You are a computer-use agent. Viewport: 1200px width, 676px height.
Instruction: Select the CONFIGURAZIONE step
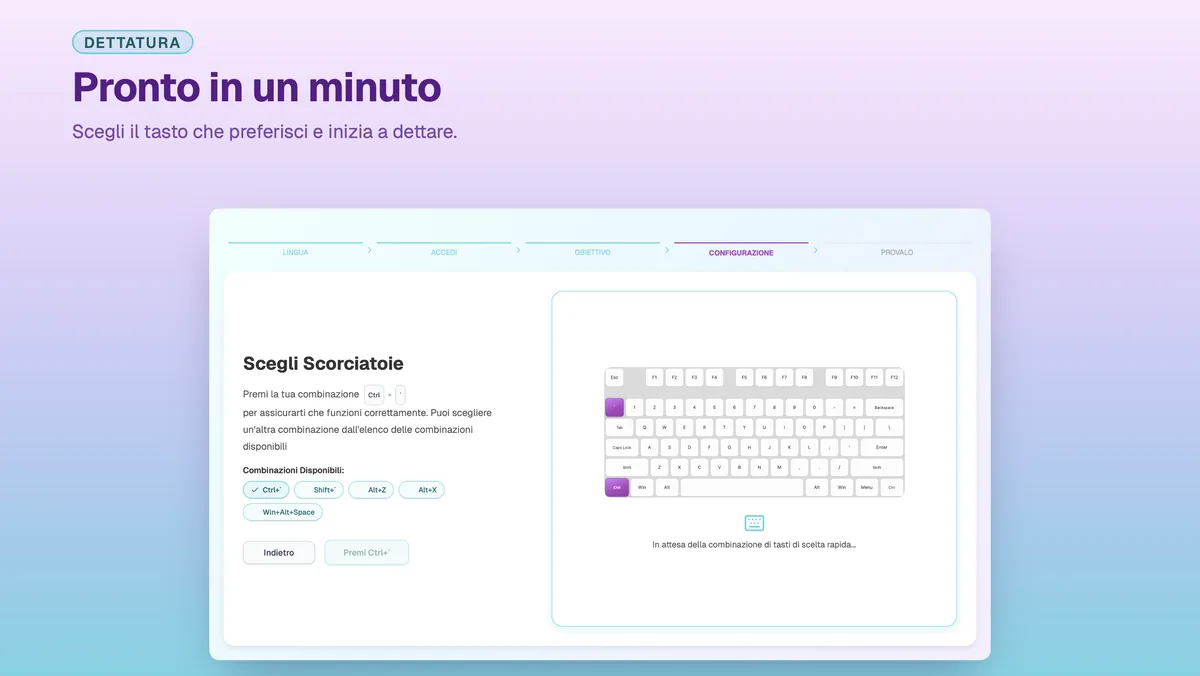click(741, 251)
